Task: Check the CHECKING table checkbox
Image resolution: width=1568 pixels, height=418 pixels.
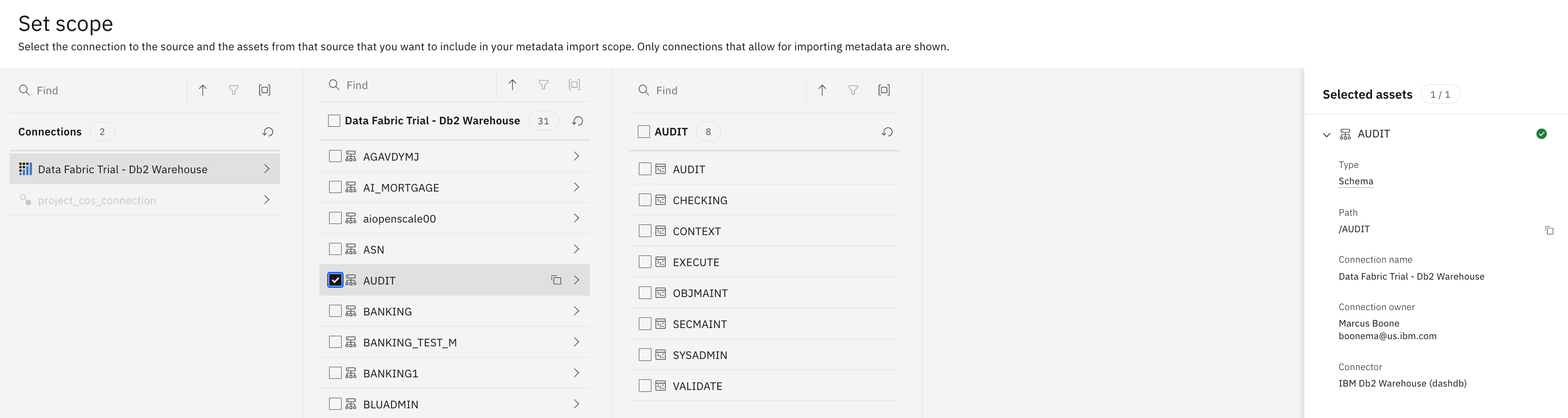Action: pyautogui.click(x=645, y=200)
